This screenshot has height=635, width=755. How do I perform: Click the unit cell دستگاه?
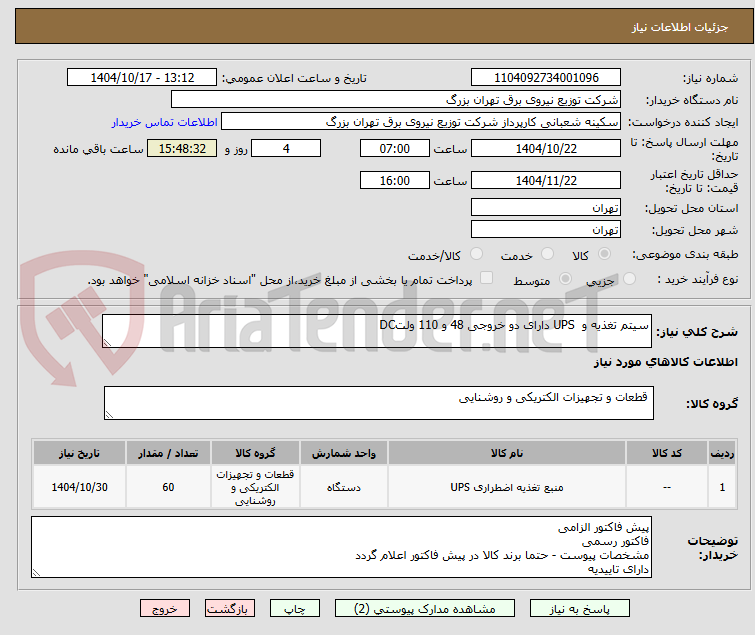pyautogui.click(x=344, y=487)
